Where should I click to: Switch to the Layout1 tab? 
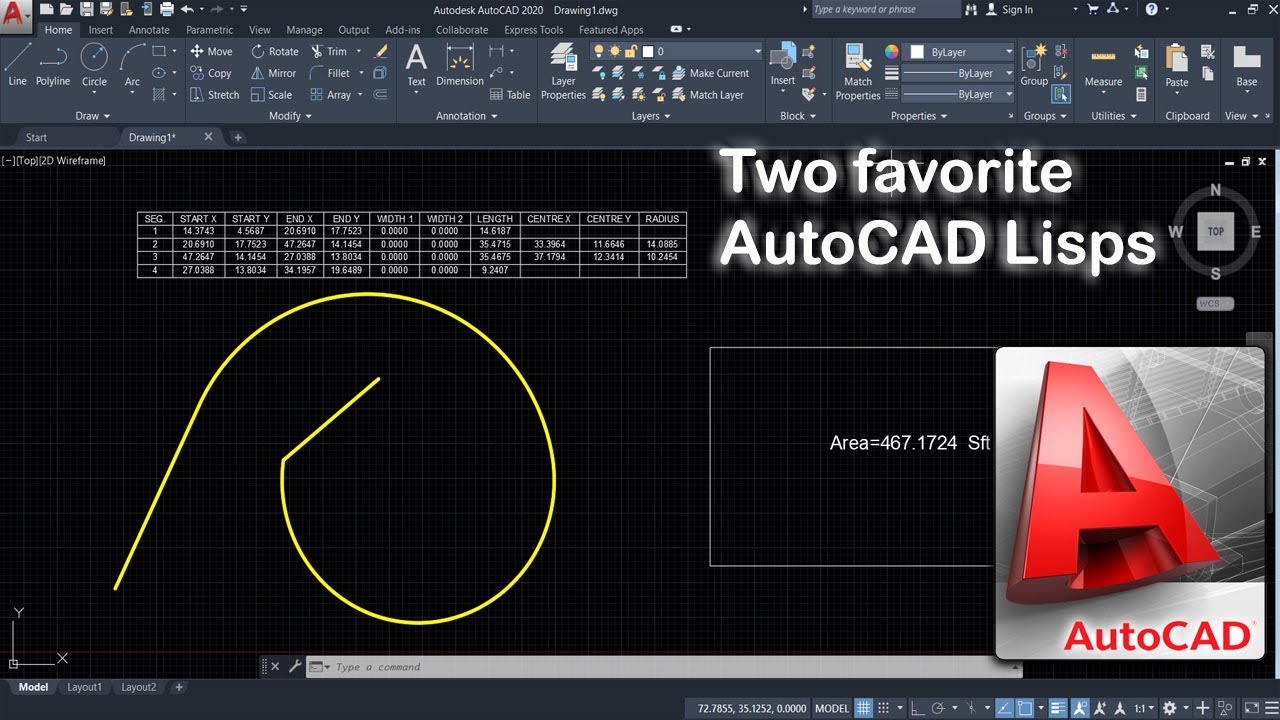click(84, 687)
